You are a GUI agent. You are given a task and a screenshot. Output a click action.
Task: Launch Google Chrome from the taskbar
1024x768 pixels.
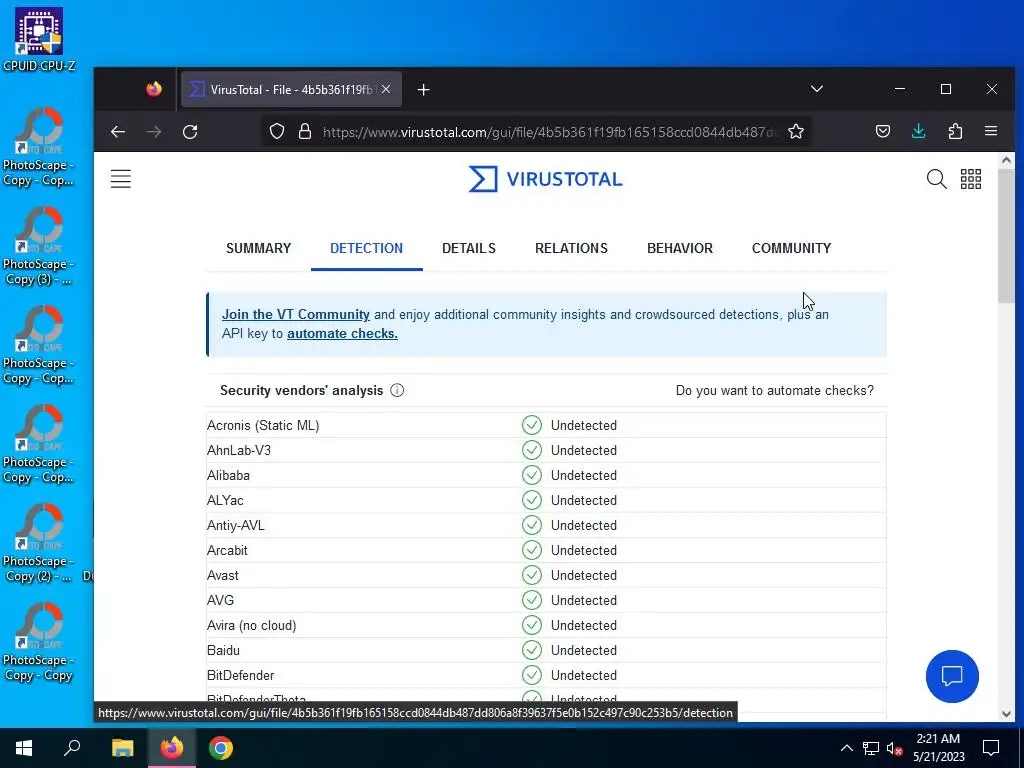tap(221, 748)
